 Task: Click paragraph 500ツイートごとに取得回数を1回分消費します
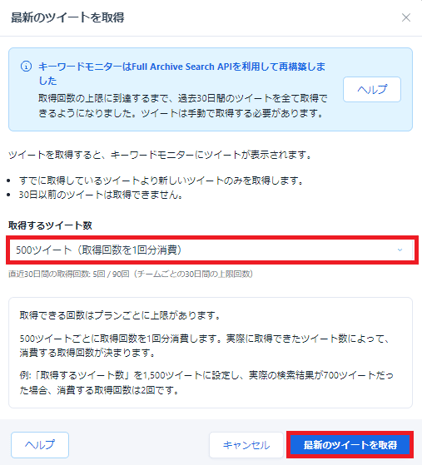coord(204,346)
